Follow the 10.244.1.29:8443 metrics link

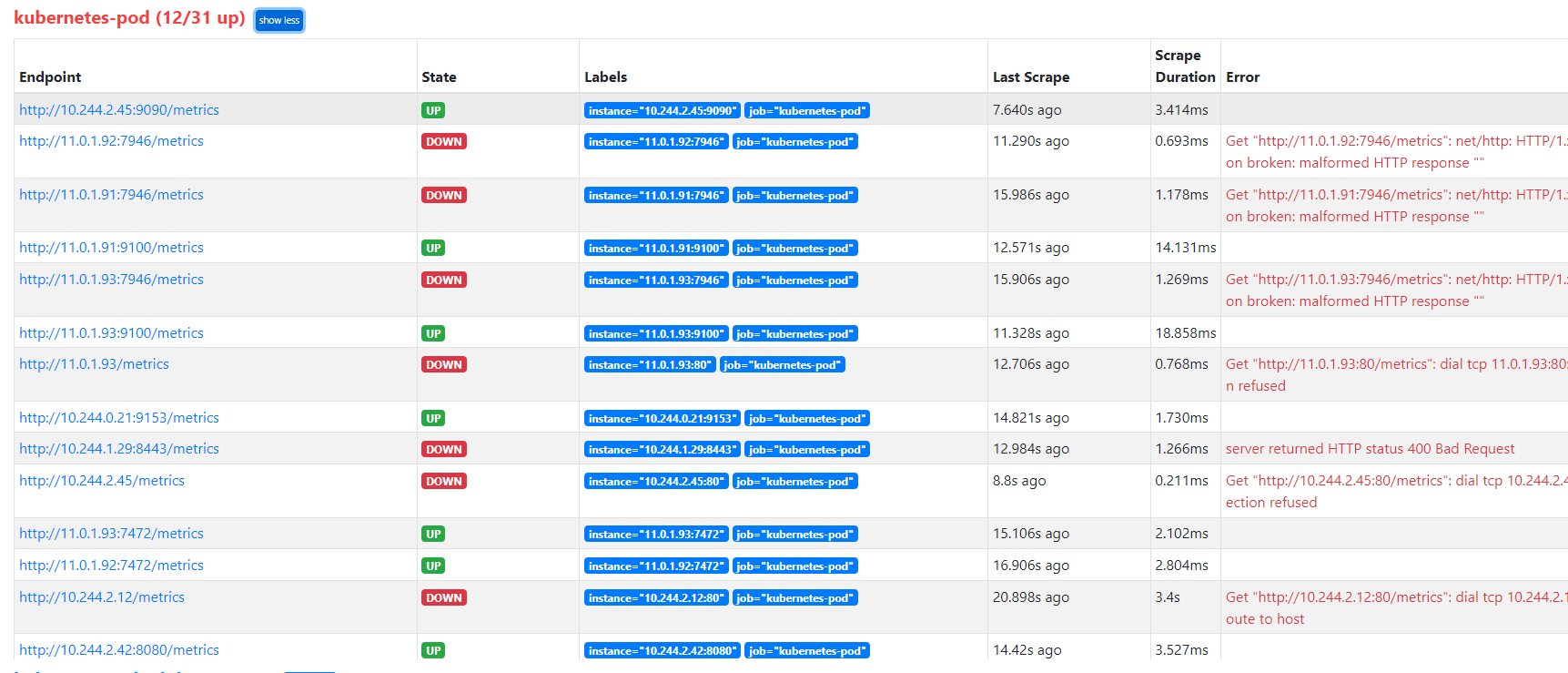point(119,449)
